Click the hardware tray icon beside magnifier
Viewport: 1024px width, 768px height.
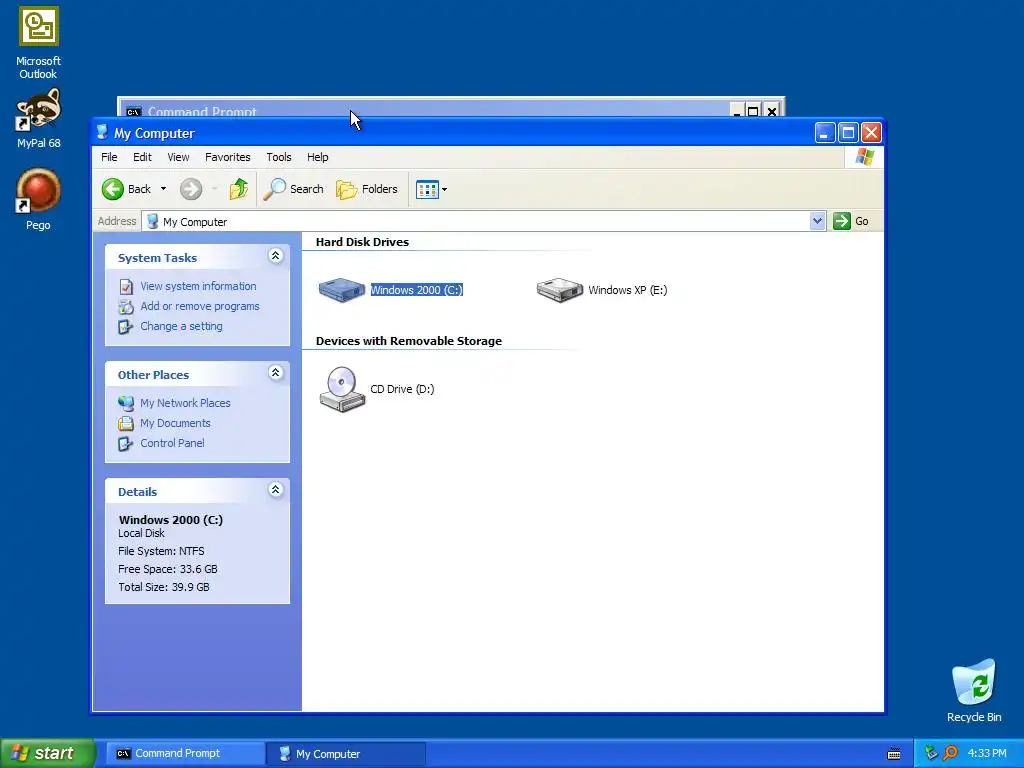coord(931,753)
